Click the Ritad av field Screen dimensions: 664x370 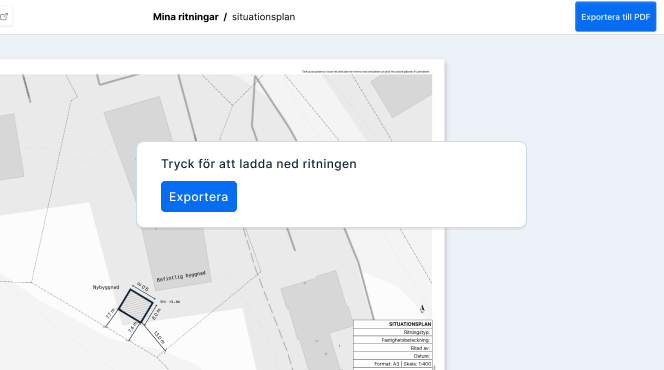(x=393, y=348)
